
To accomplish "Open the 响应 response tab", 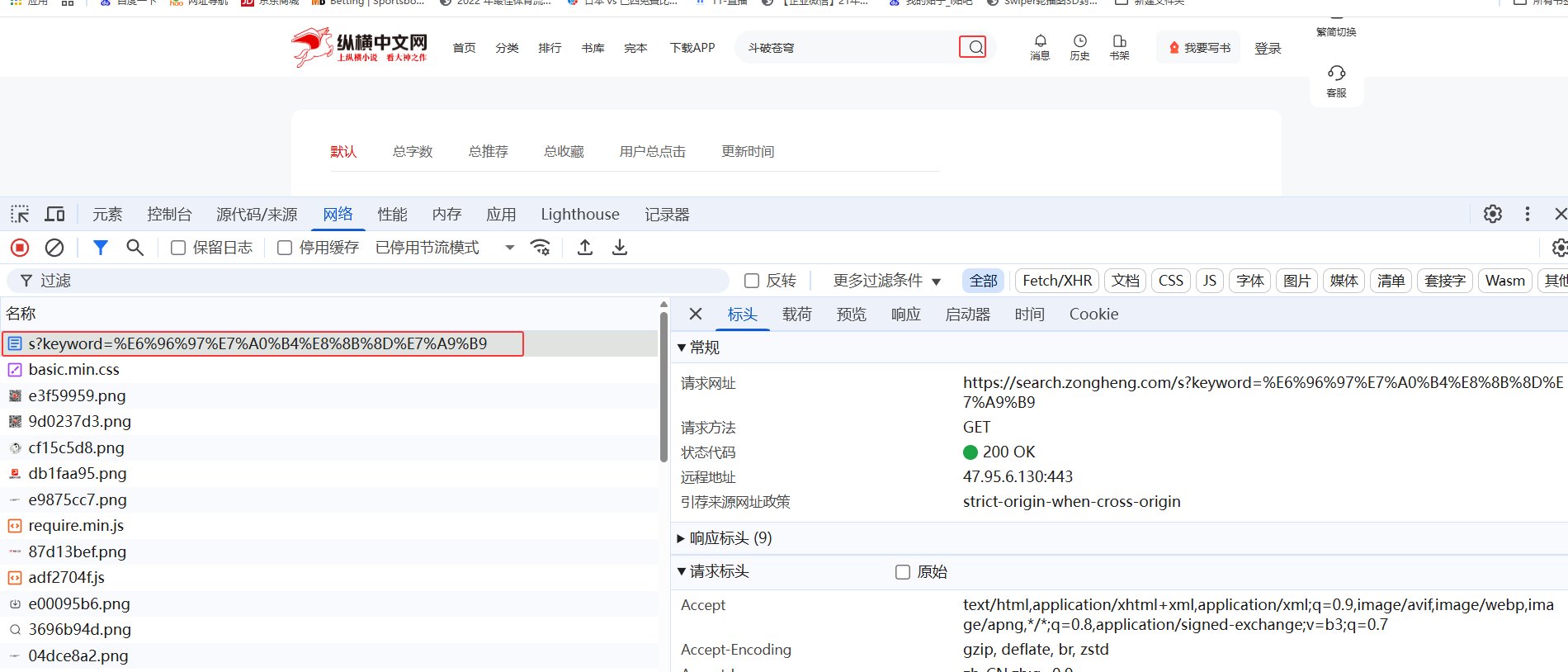I will 906,314.
